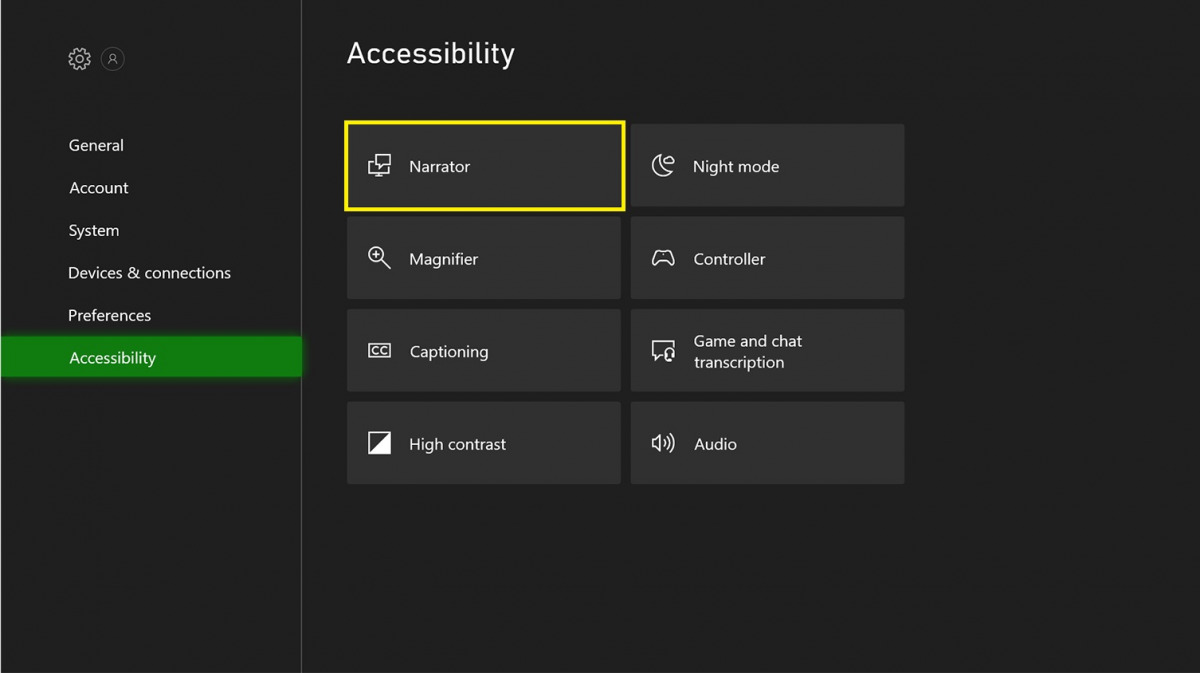Image resolution: width=1200 pixels, height=673 pixels.
Task: Click the Magnifier zoom-glass icon
Action: click(x=379, y=258)
